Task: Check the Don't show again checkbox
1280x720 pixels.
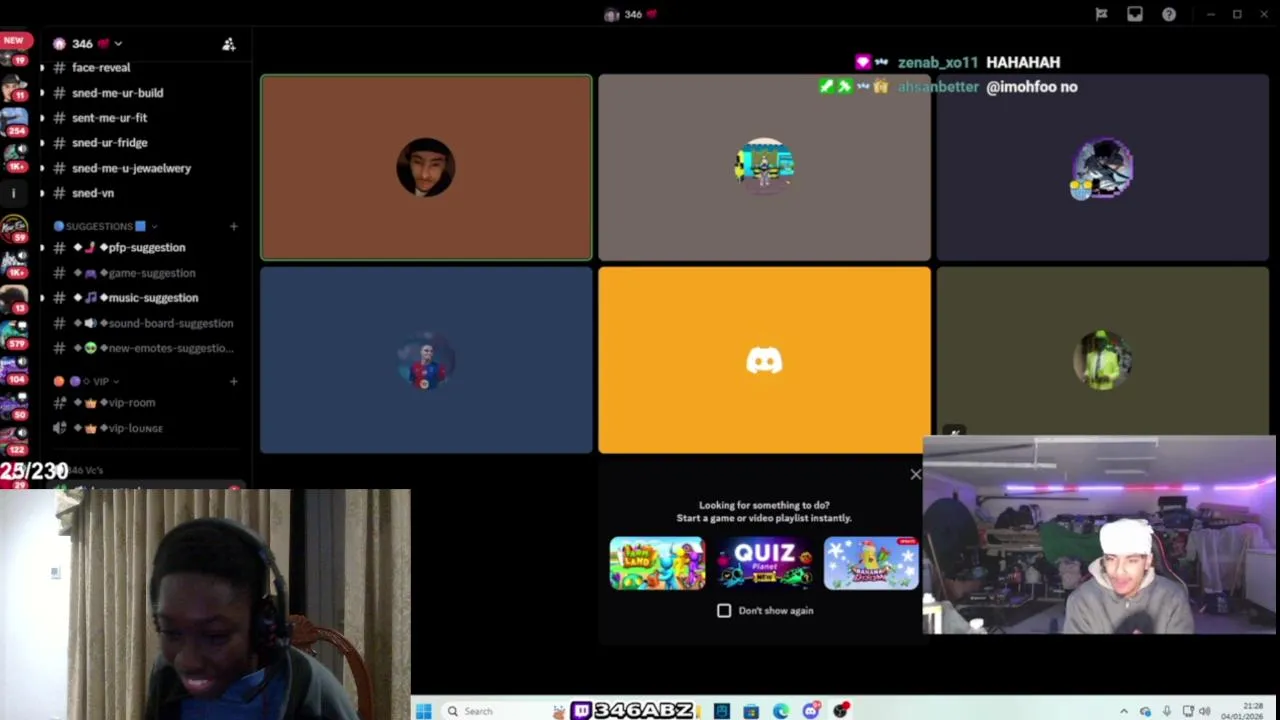Action: [724, 610]
